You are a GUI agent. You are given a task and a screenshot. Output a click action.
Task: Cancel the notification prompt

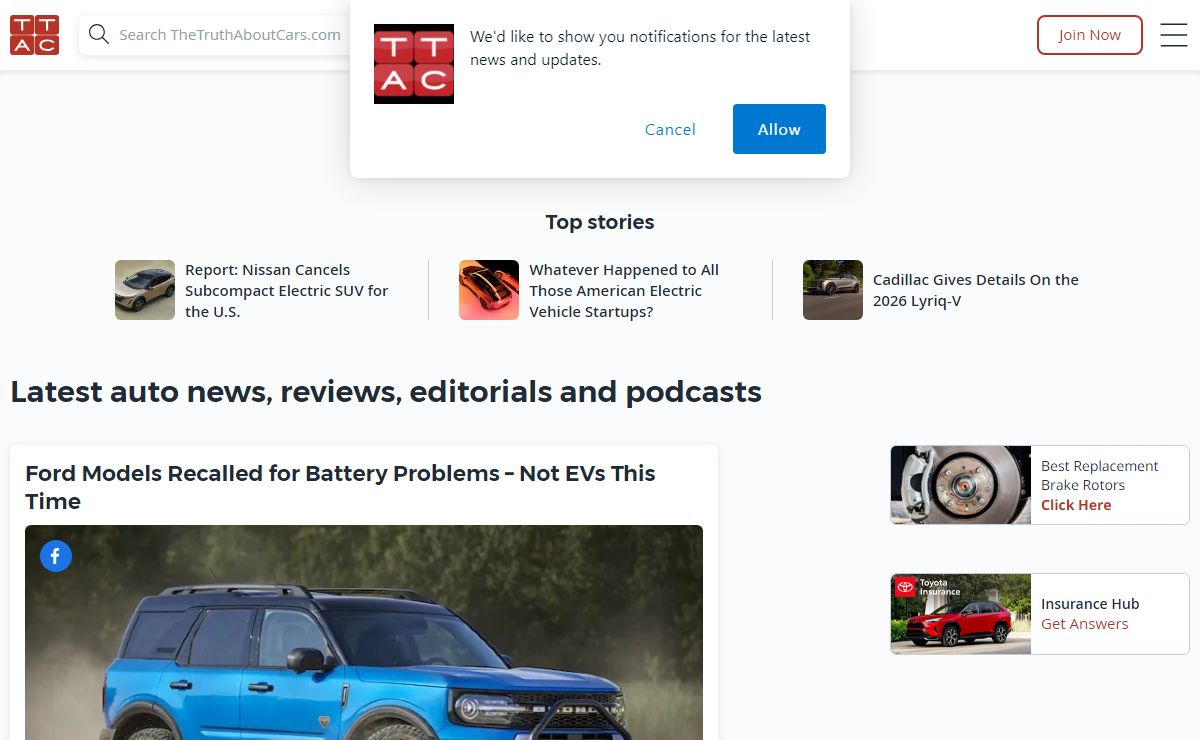670,129
